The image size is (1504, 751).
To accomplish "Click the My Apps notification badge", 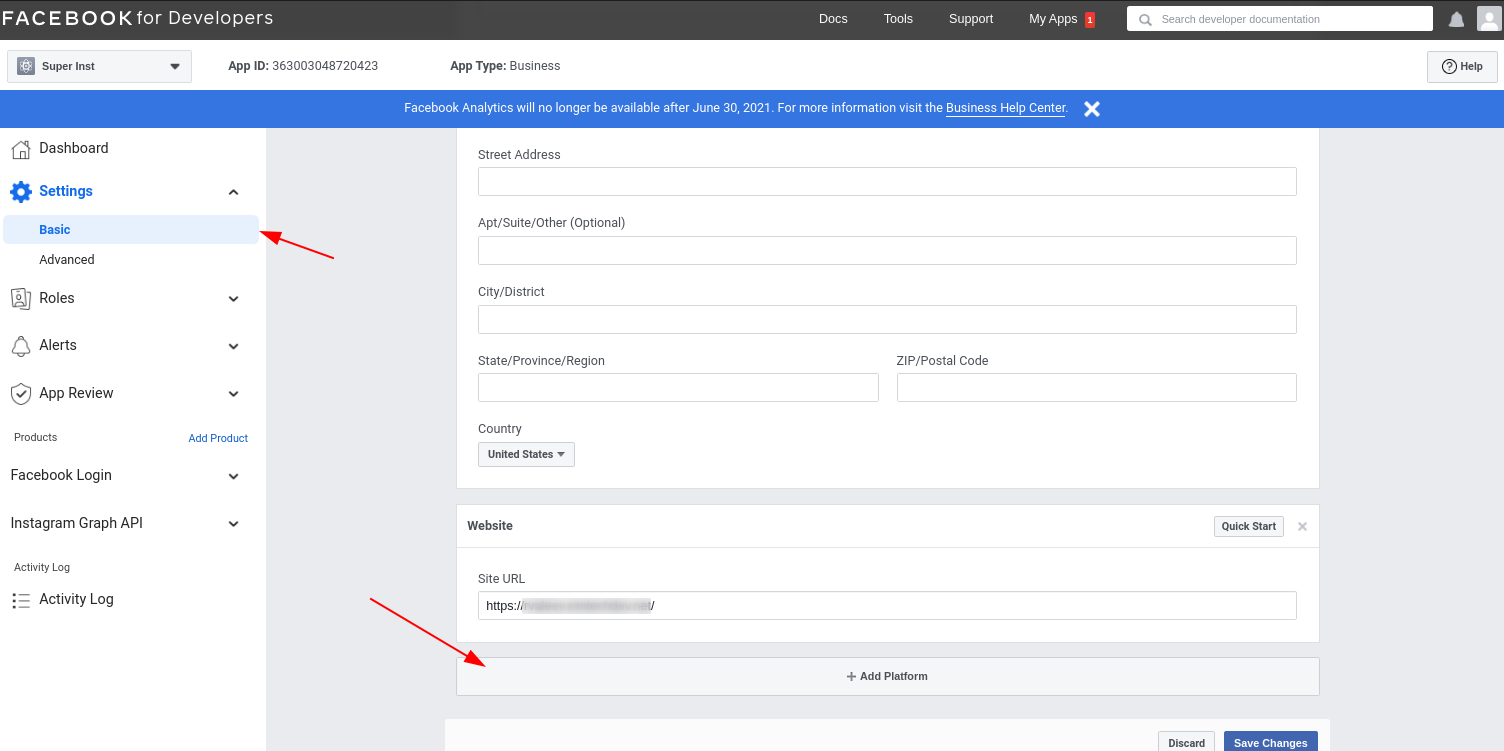I will click(x=1090, y=19).
